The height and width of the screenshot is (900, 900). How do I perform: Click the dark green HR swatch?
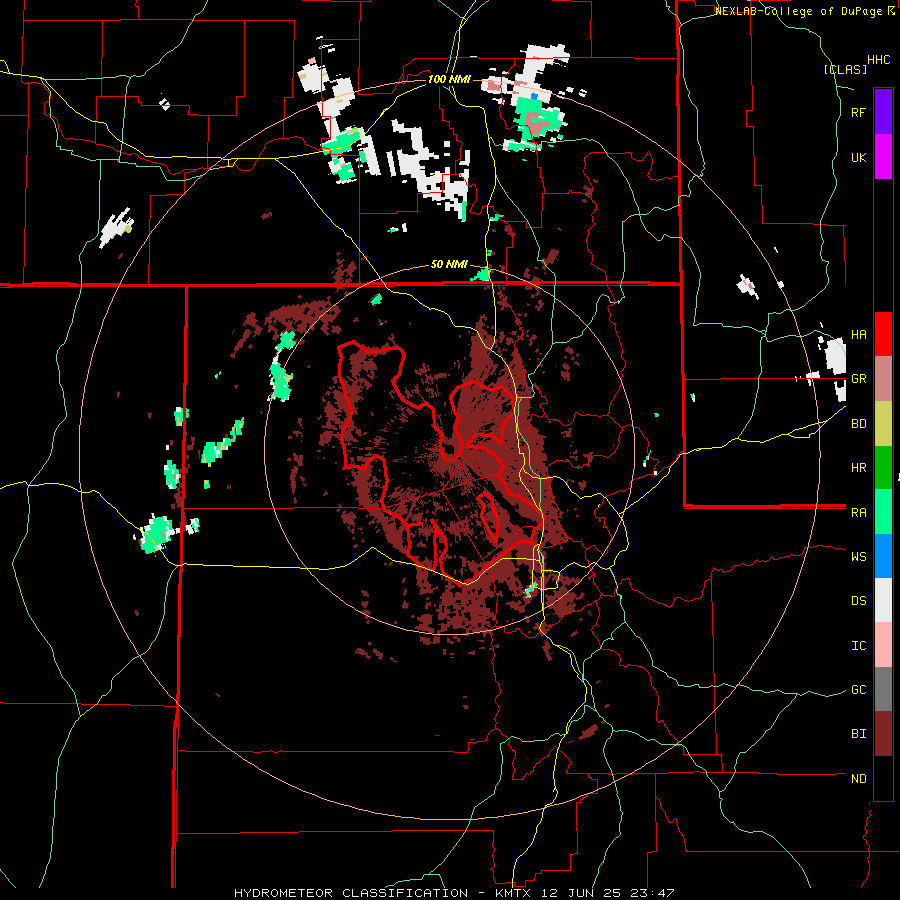(x=883, y=468)
